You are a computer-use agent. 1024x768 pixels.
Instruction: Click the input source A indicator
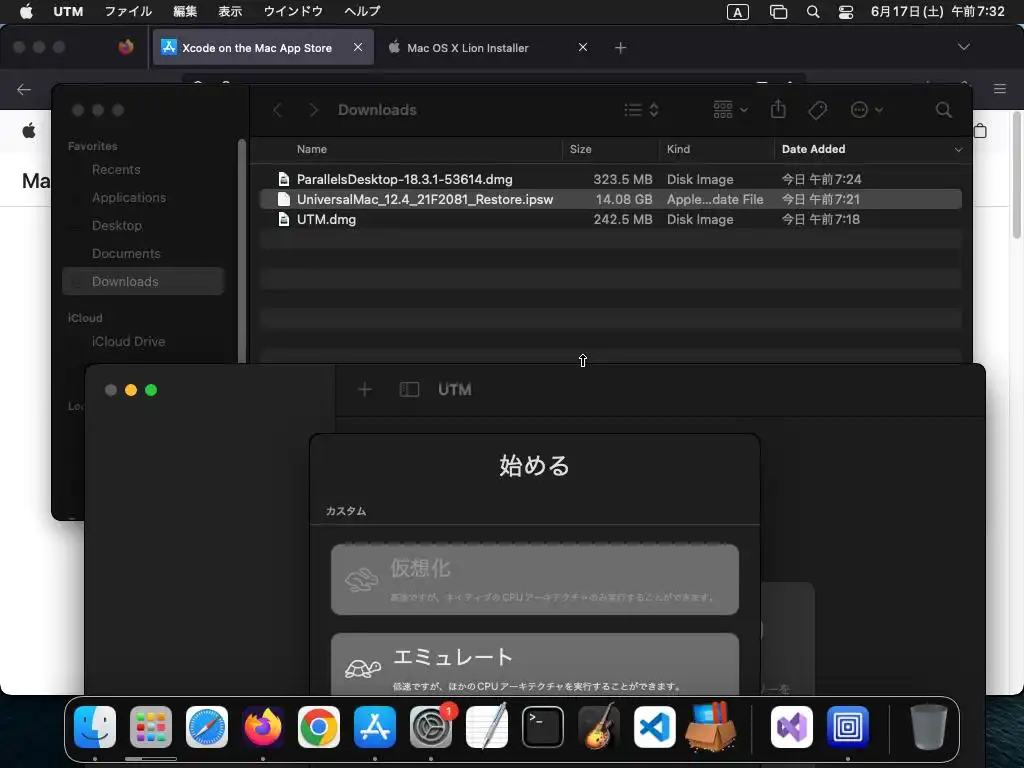(x=737, y=12)
